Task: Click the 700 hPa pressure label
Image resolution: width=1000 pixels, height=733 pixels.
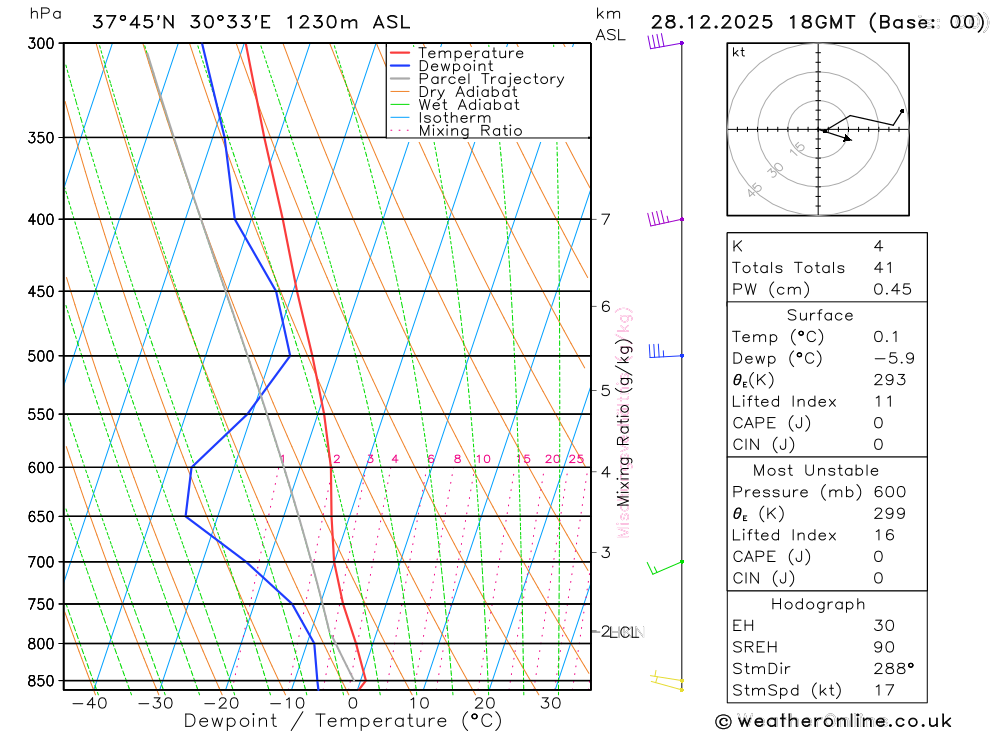Action: (41, 562)
